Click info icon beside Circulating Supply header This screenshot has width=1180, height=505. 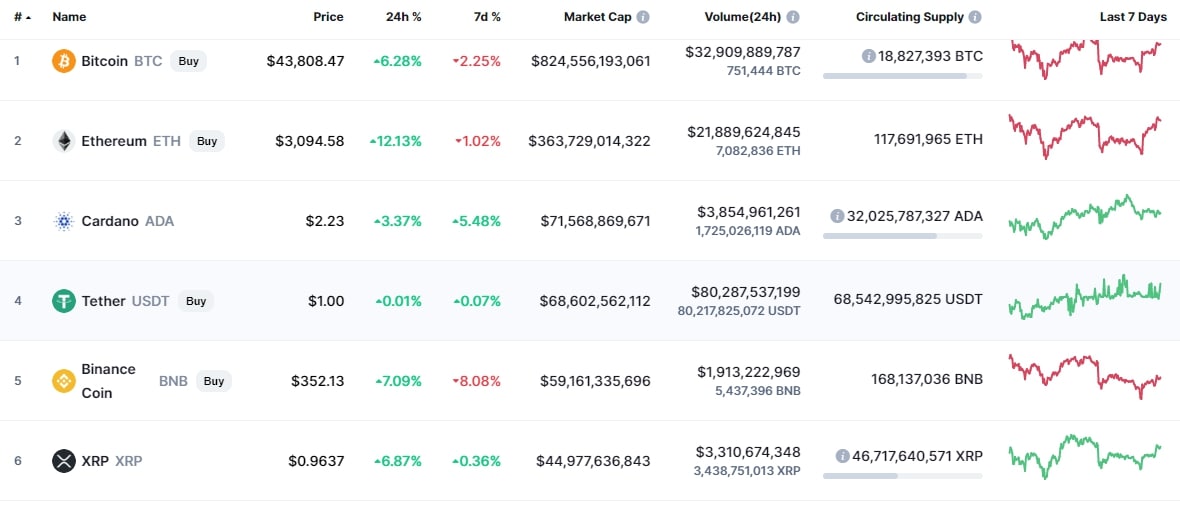point(975,17)
